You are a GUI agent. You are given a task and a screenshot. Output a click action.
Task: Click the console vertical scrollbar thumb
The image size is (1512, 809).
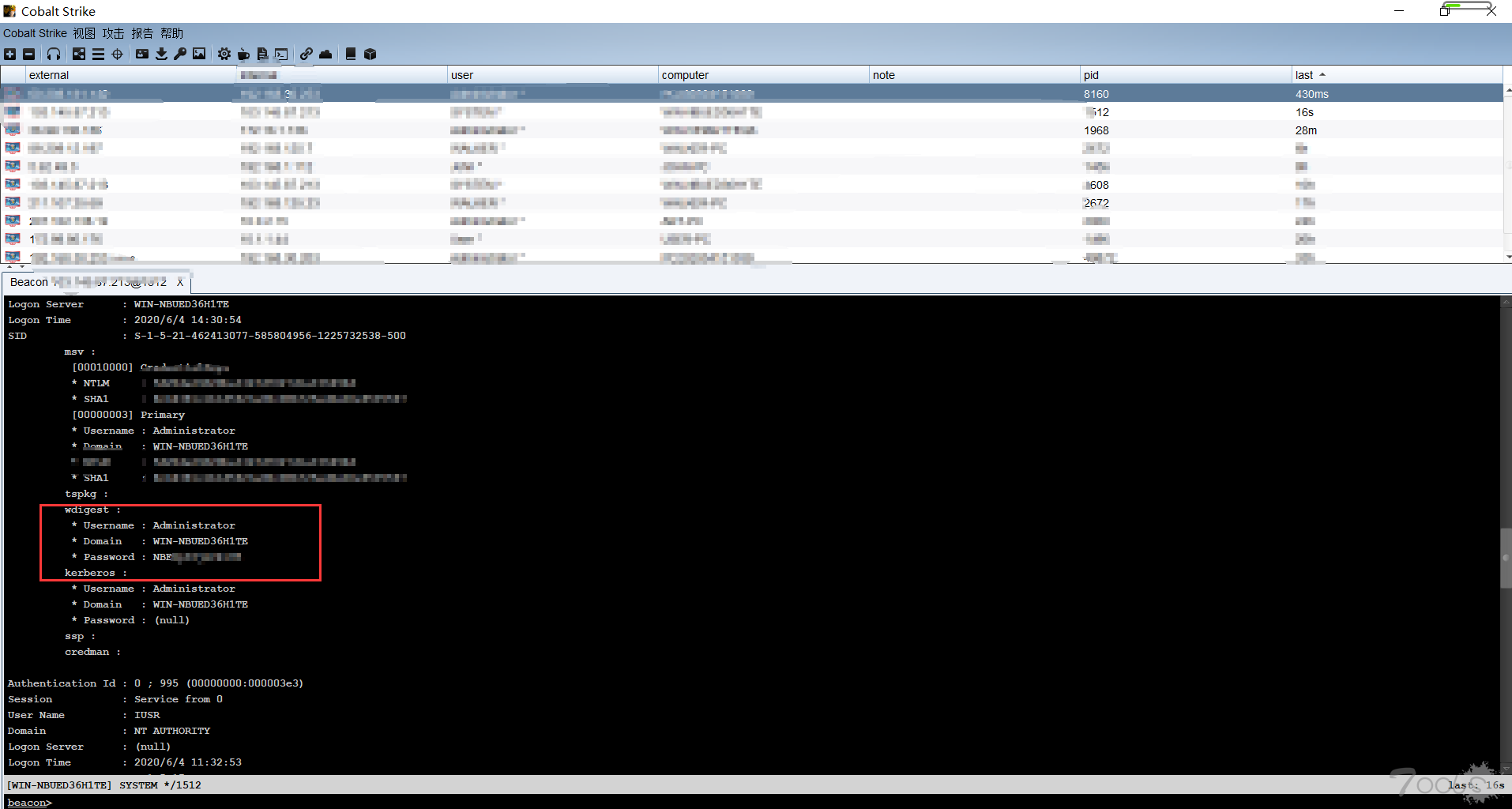click(x=1506, y=558)
